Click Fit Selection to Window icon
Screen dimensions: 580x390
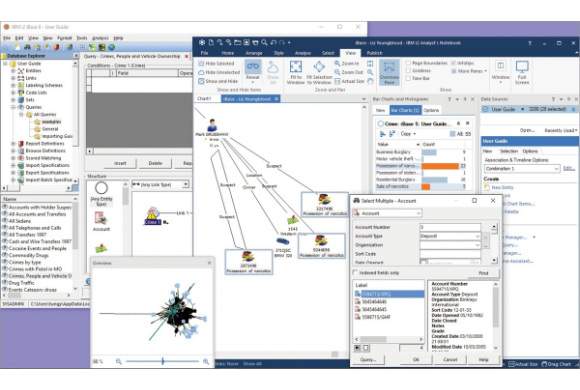(319, 67)
